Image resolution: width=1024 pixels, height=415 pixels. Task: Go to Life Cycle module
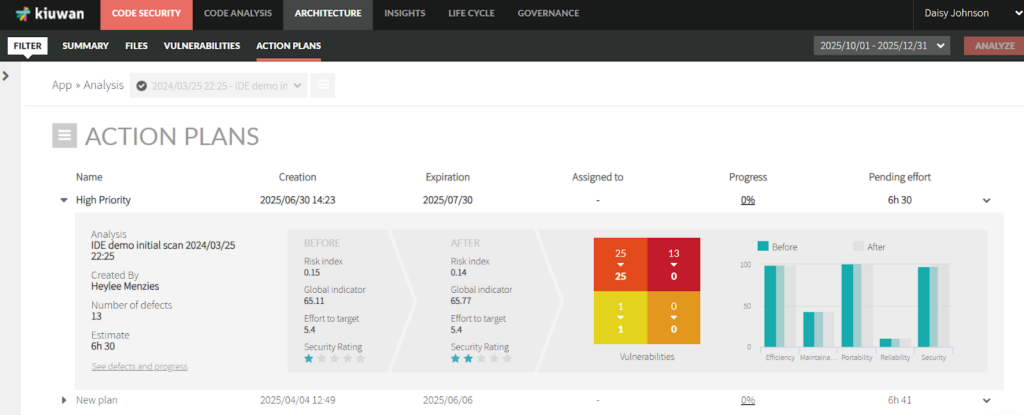(x=471, y=13)
